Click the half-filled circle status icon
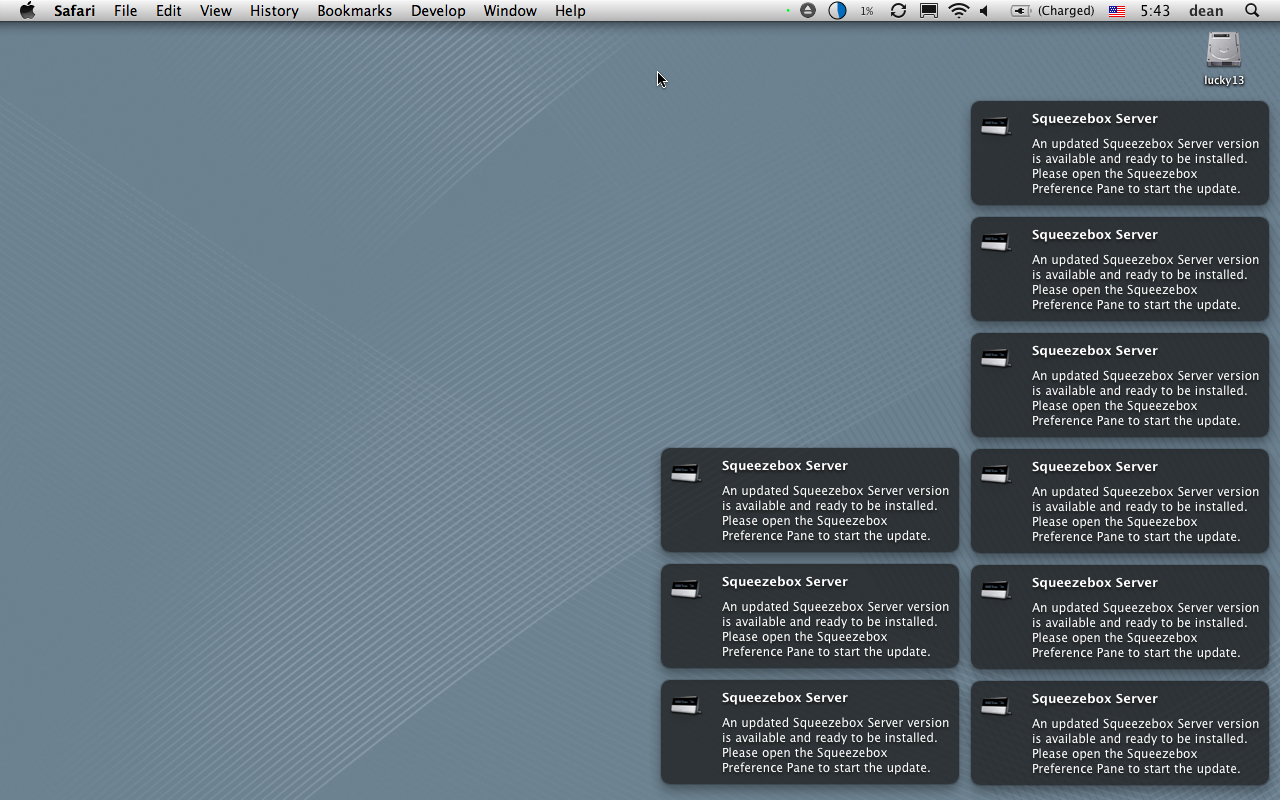 [x=837, y=11]
